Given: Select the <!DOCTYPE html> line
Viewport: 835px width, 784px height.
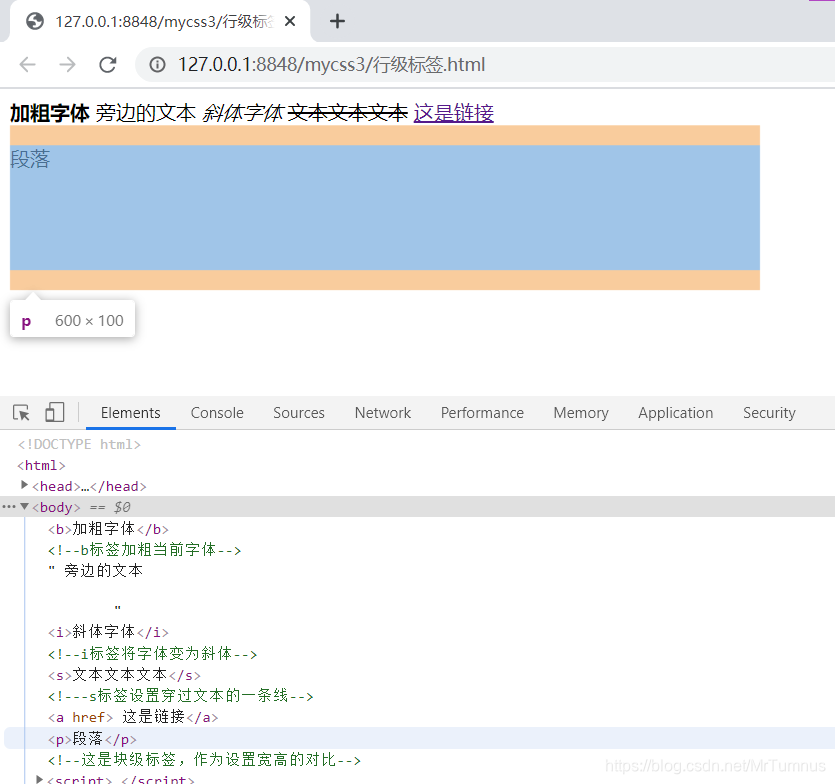Looking at the screenshot, I should (x=79, y=444).
